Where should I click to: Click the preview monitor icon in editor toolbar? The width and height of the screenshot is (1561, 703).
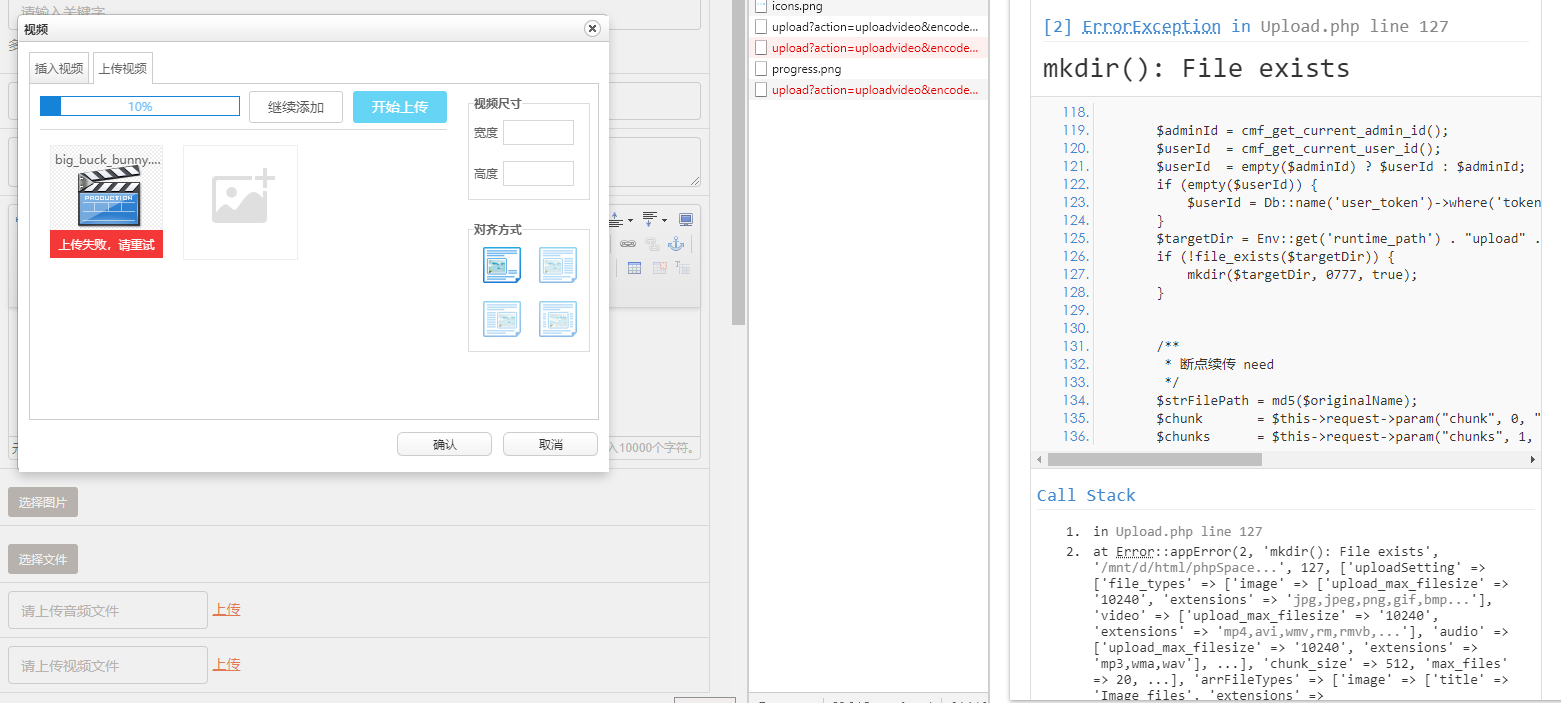(686, 219)
